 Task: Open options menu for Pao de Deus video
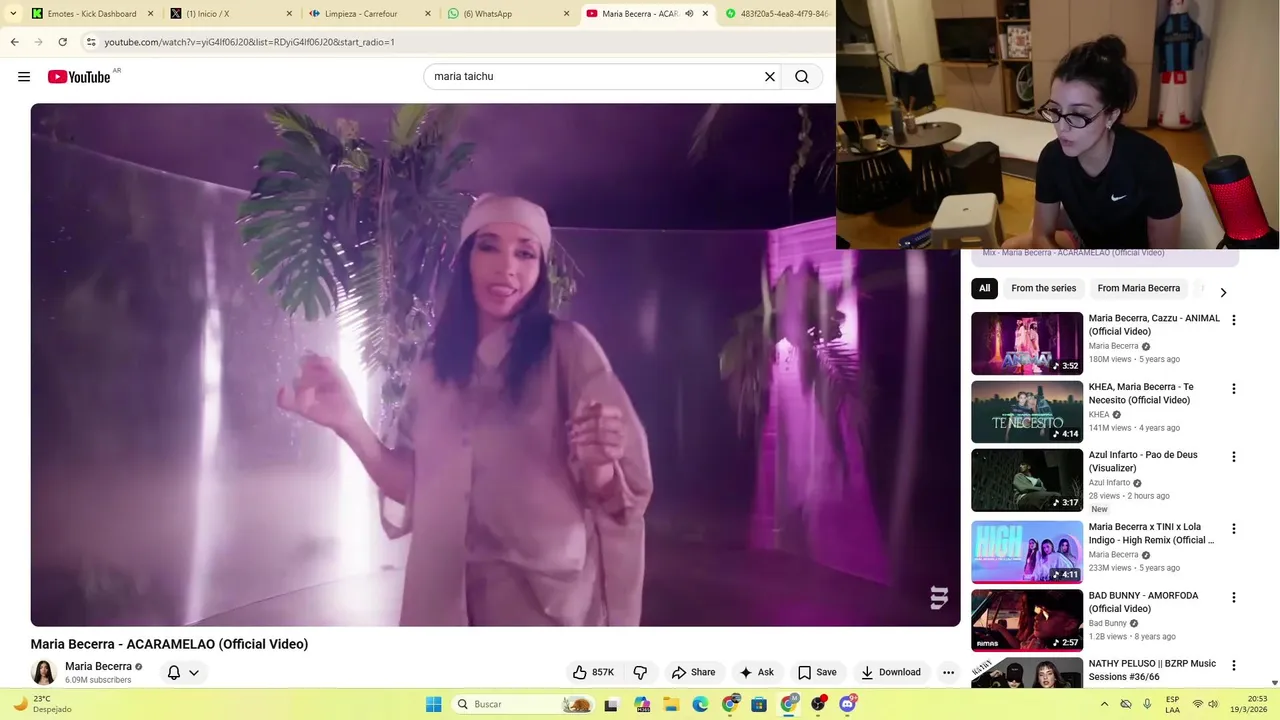[1233, 456]
